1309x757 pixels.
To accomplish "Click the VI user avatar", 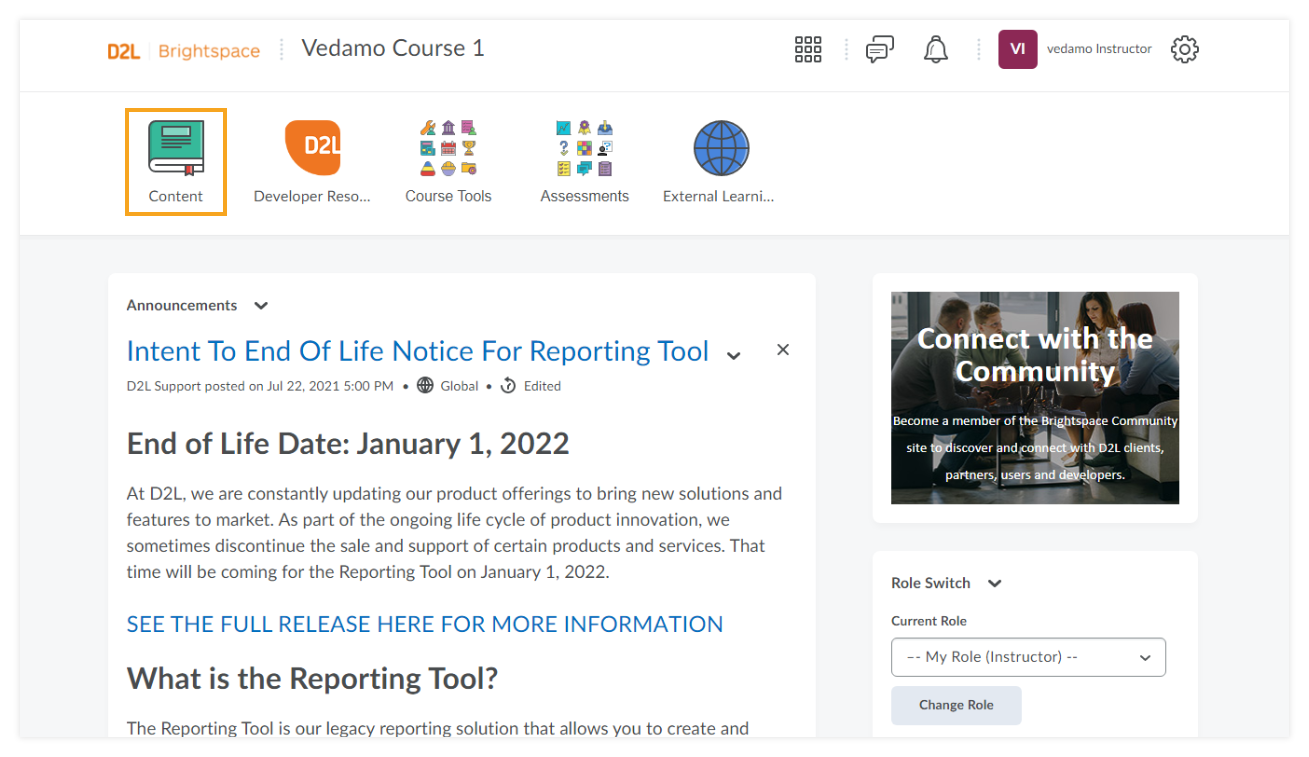I will (x=1018, y=49).
